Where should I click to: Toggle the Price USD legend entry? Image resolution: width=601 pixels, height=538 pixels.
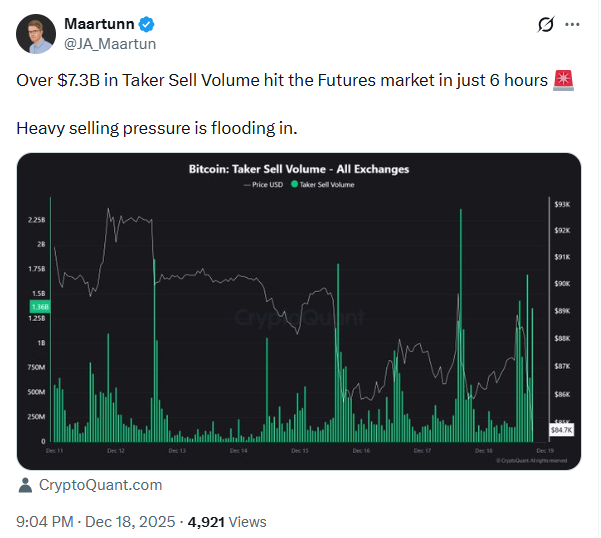(264, 185)
